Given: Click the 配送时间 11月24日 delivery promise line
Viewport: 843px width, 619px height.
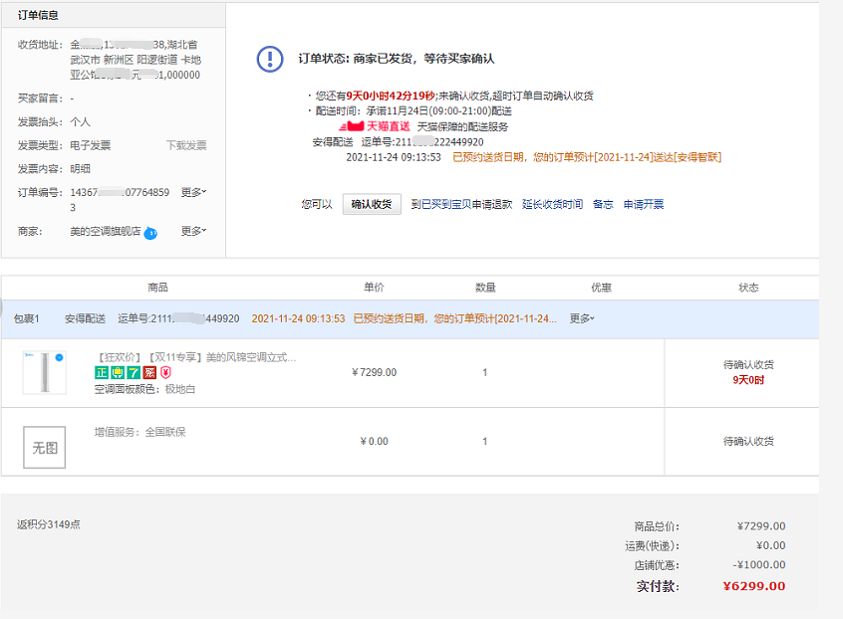Looking at the screenshot, I should [413, 111].
